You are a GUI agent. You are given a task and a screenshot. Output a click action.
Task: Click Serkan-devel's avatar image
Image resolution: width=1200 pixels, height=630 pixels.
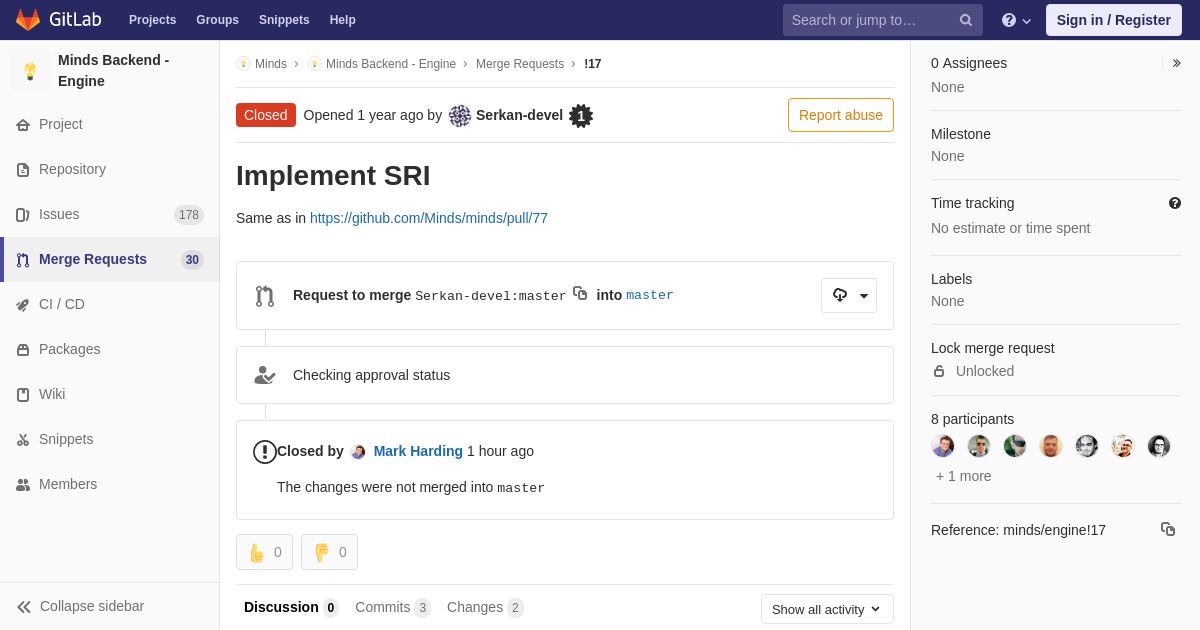(460, 115)
